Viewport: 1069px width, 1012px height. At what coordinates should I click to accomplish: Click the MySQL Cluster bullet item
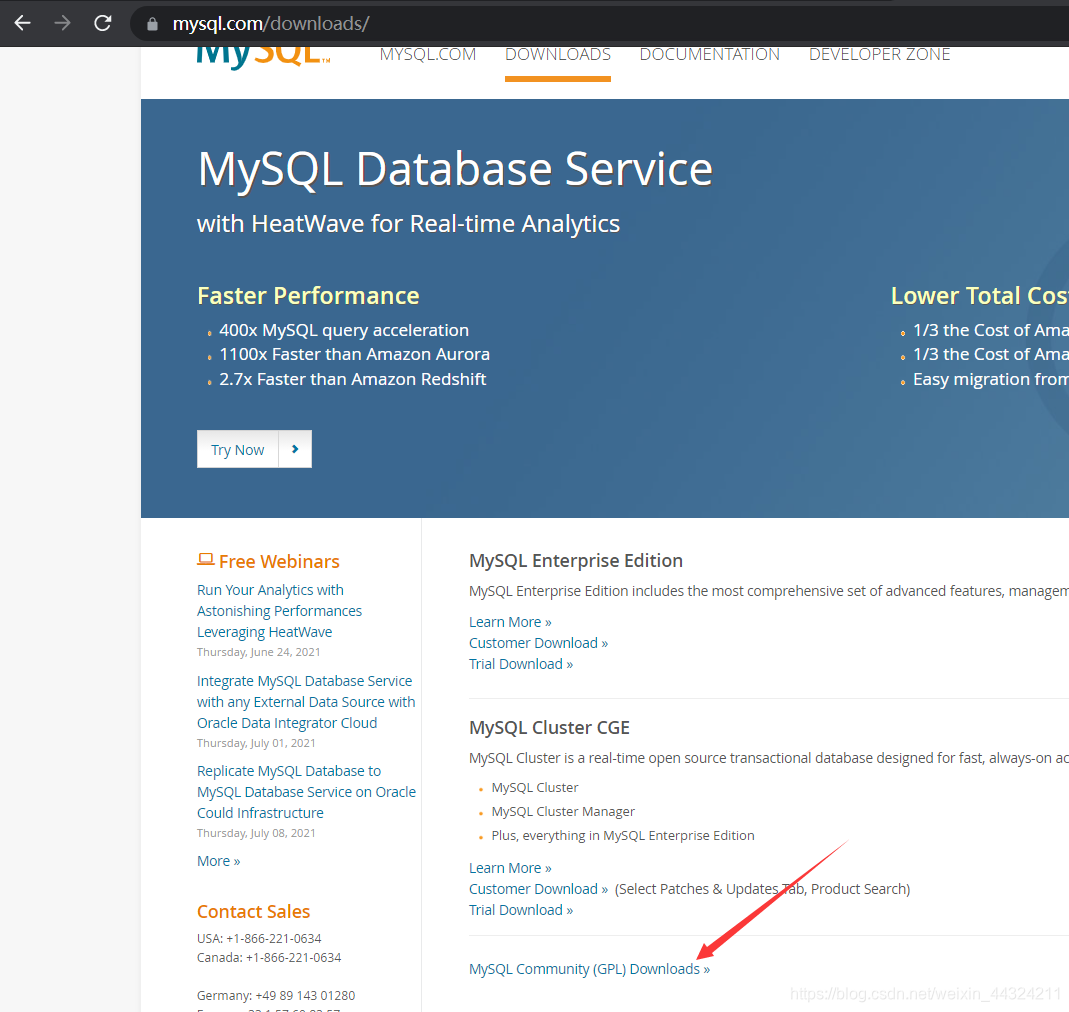click(534, 788)
